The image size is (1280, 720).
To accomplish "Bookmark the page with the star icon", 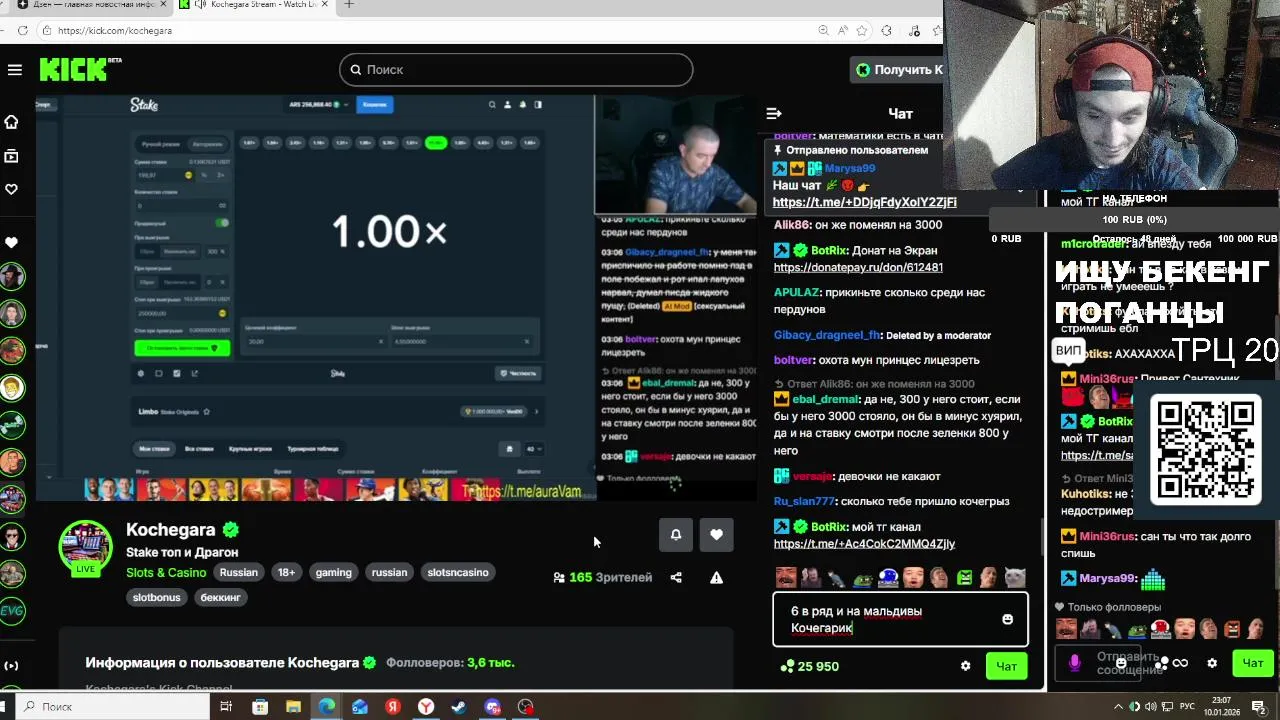I will [863, 31].
